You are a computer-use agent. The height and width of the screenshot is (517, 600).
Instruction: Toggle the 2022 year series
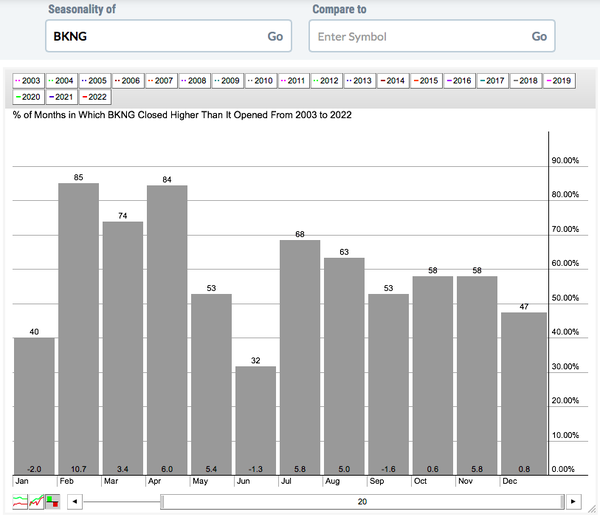tap(95, 97)
